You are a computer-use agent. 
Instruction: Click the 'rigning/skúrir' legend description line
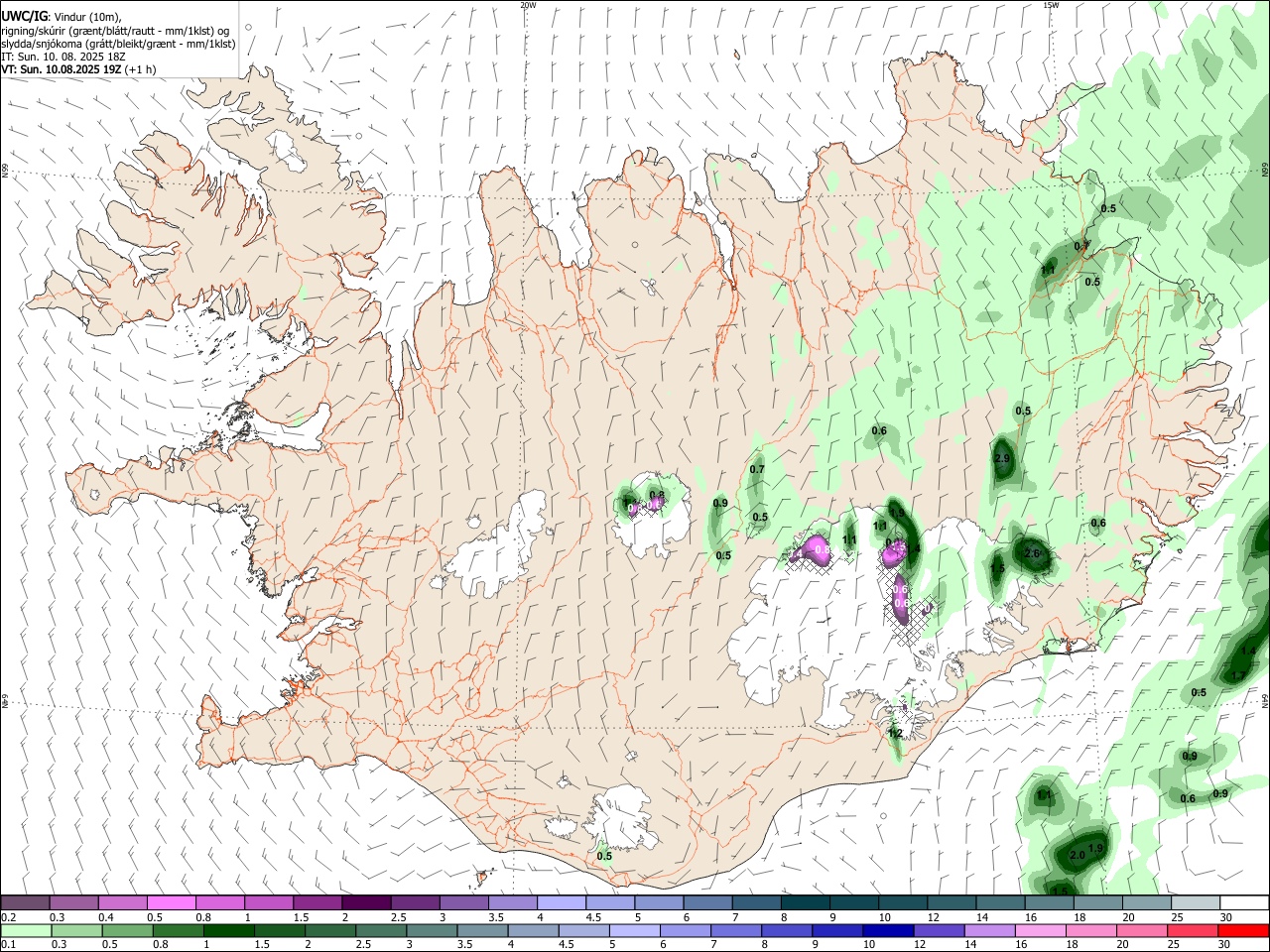[115, 31]
